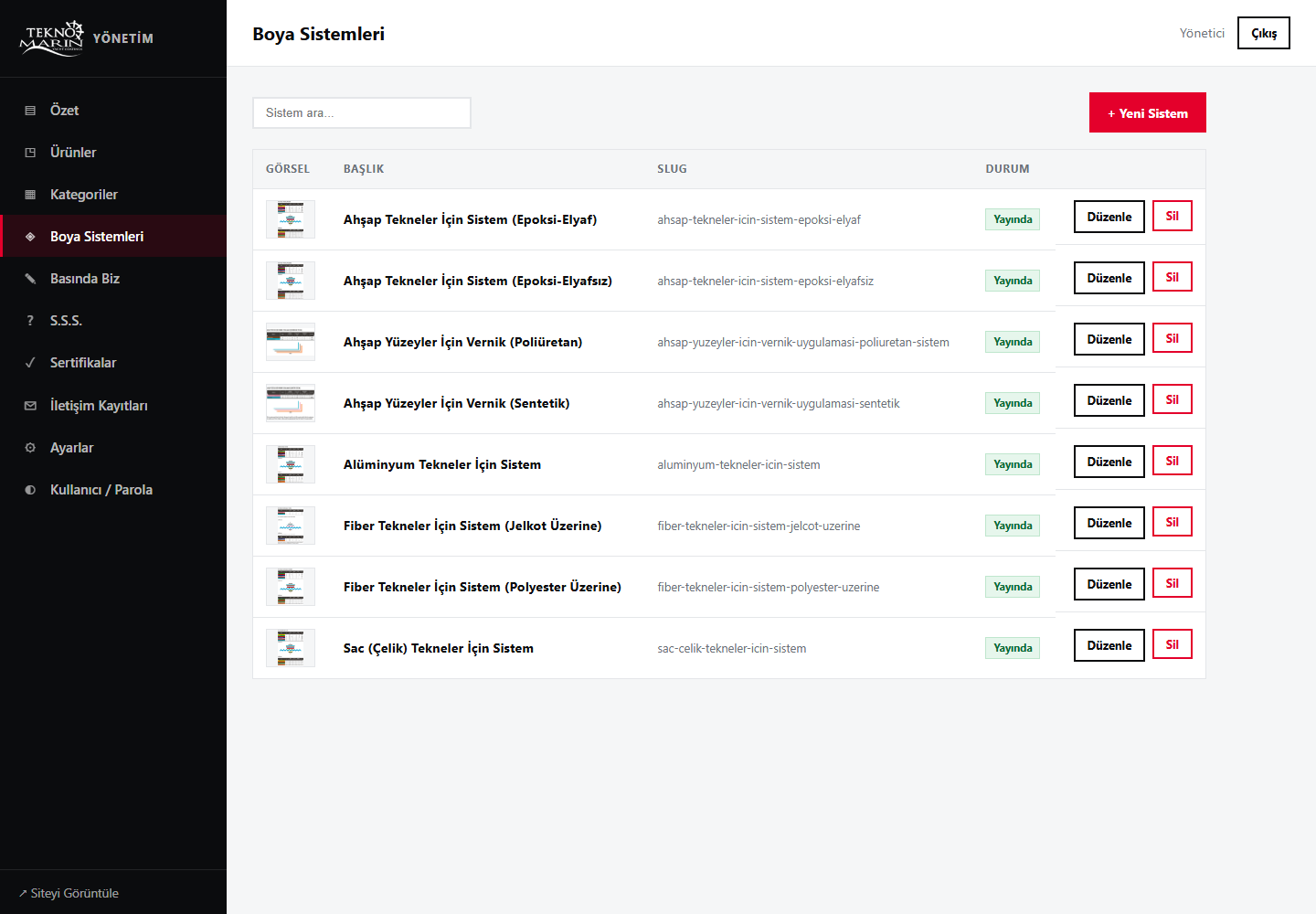This screenshot has width=1316, height=914.
Task: Edit Fiber Tekneler (Jelkot Üzerine)
Action: click(1109, 523)
